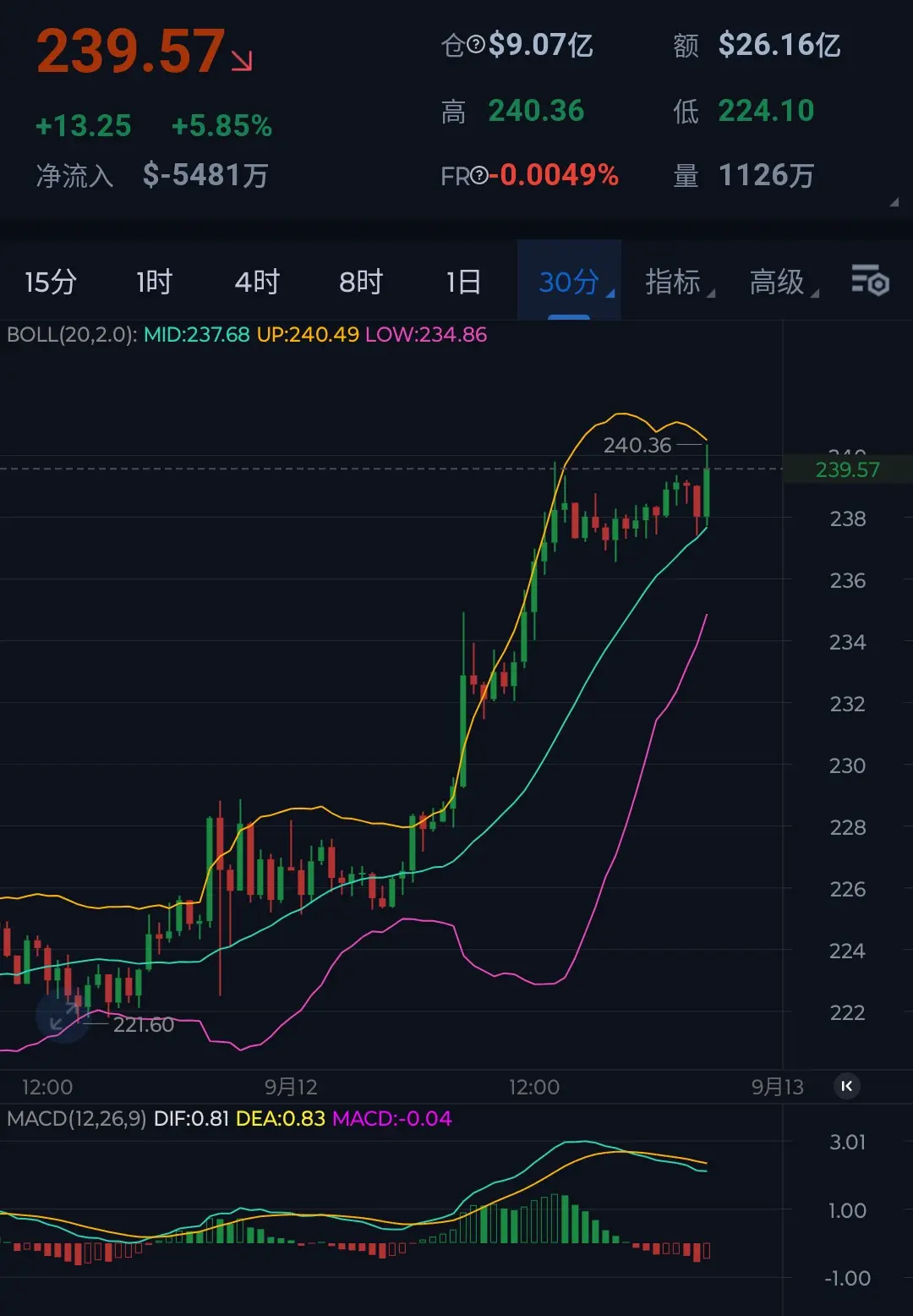
Task: Tap funding rate -0.0049%
Action: point(555,175)
